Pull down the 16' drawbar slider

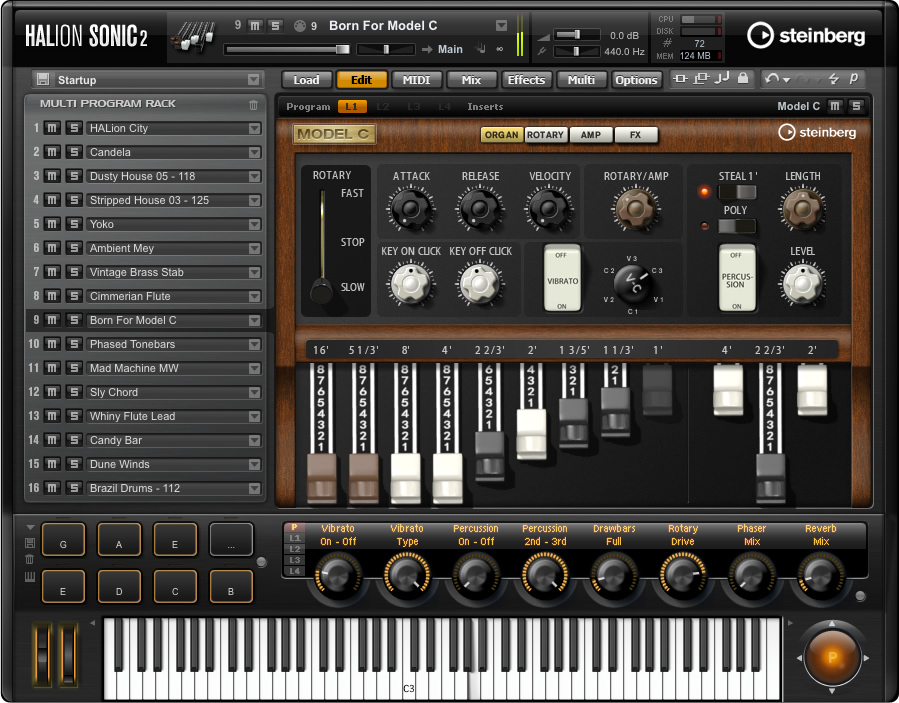[323, 480]
